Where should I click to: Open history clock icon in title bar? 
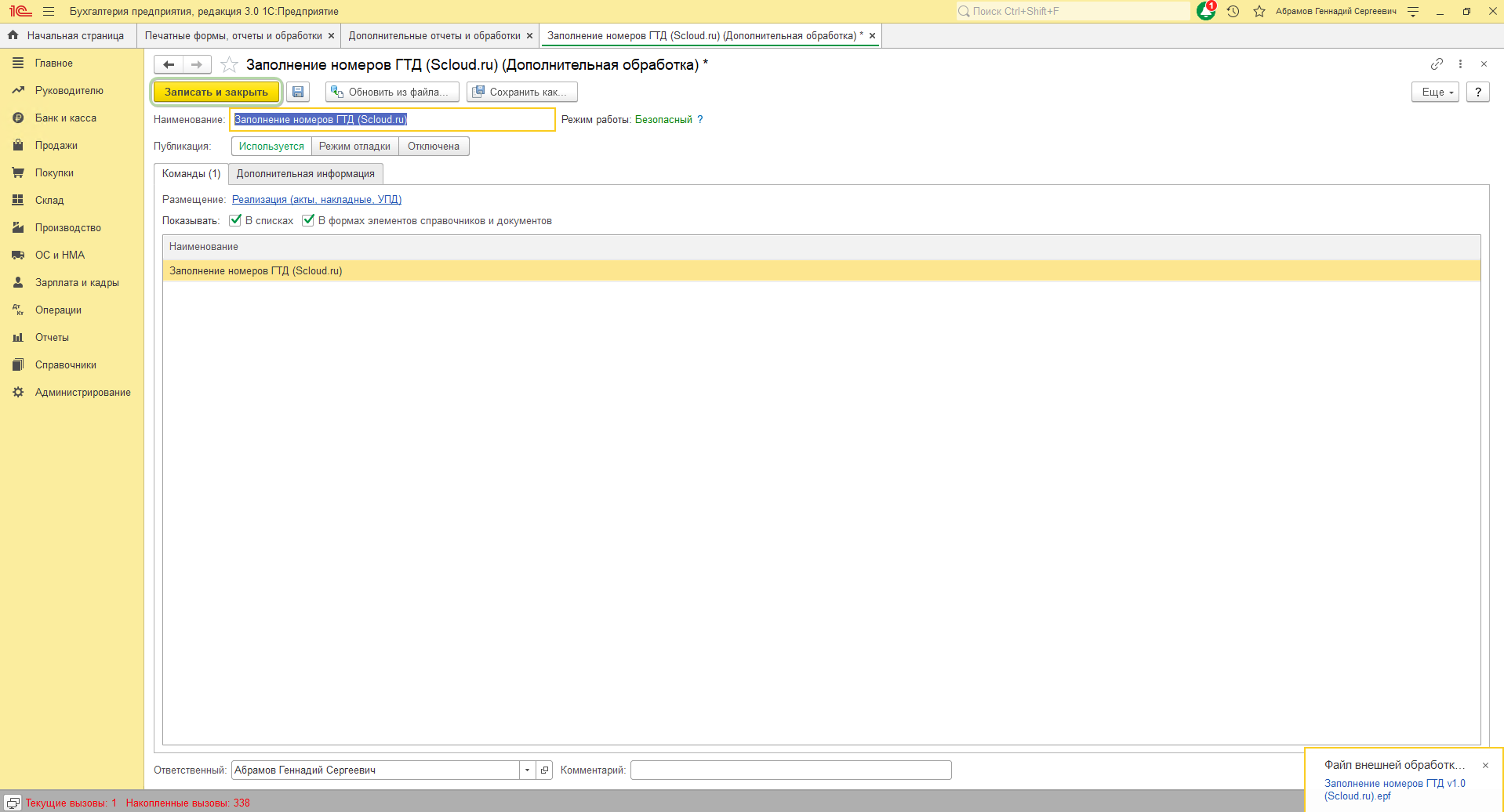pyautogui.click(x=1233, y=12)
